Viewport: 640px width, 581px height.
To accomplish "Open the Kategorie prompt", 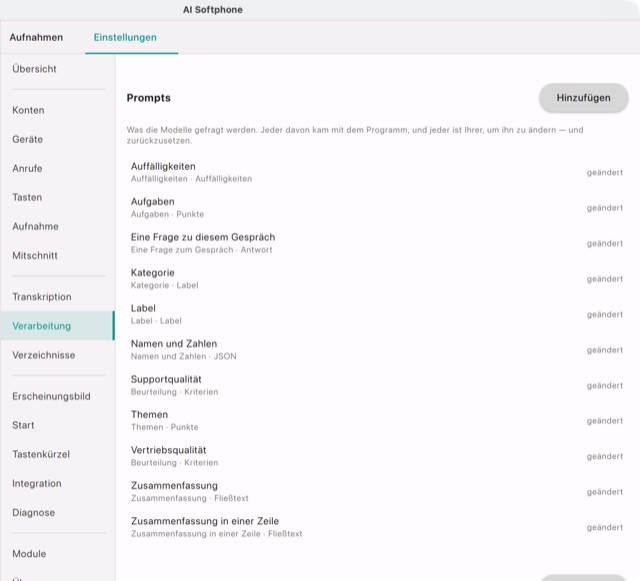I will tap(377, 279).
